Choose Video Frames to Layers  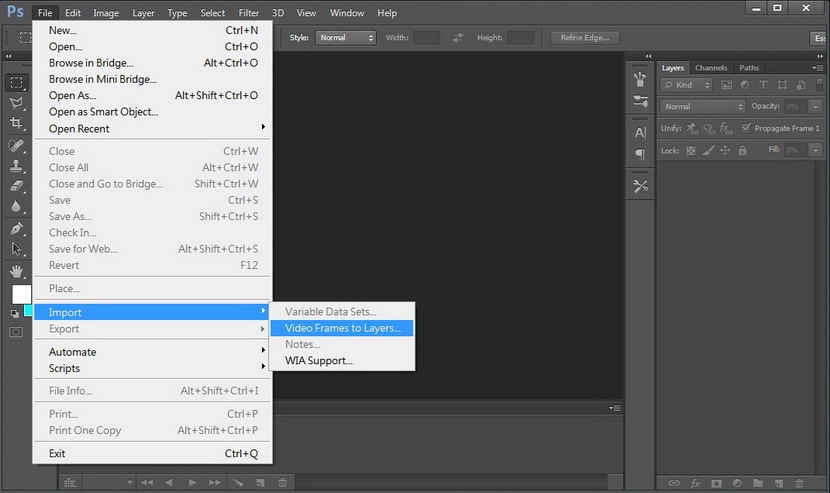(x=342, y=328)
